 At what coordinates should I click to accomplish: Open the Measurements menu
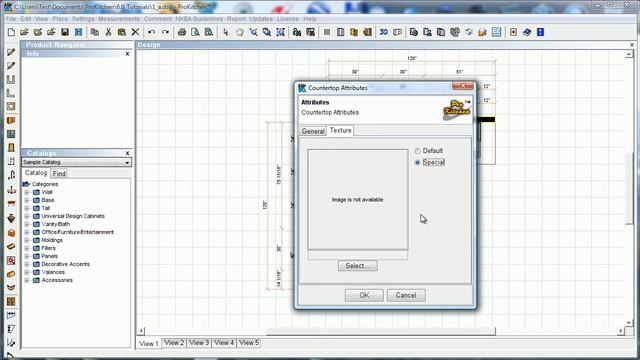pyautogui.click(x=119, y=19)
